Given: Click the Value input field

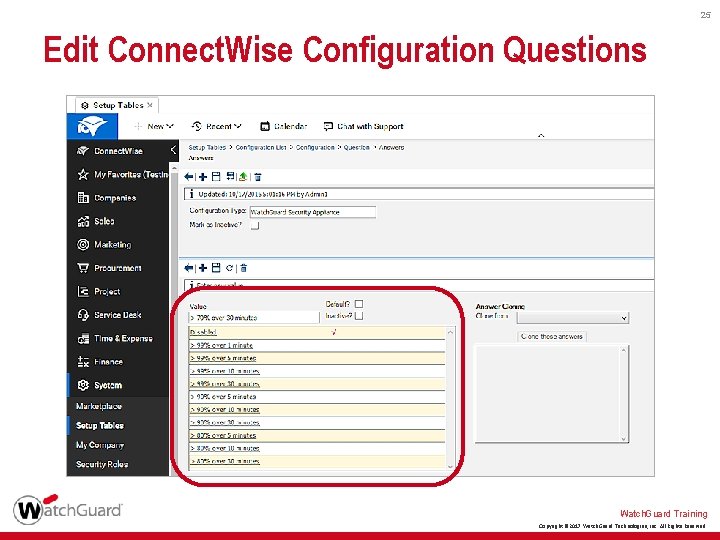Looking at the screenshot, I should [x=253, y=318].
